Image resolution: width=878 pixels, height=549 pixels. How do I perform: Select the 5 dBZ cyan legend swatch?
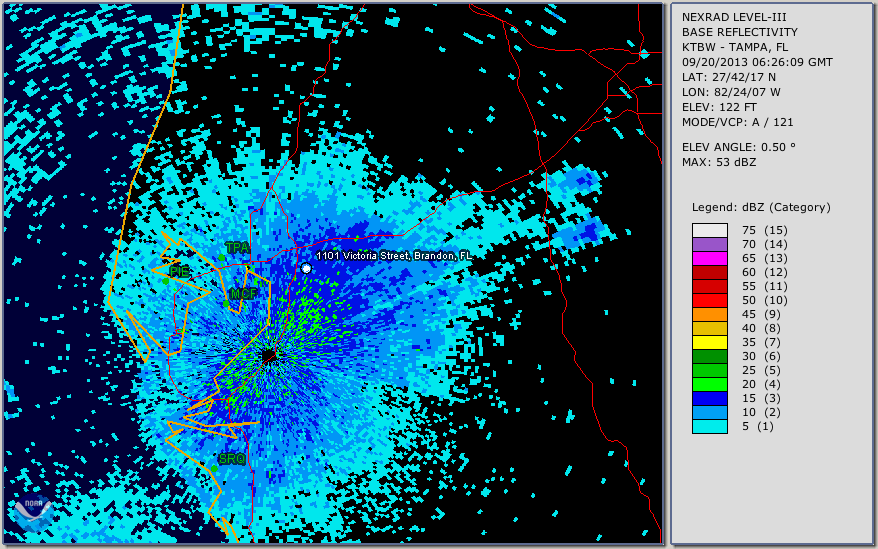click(710, 426)
